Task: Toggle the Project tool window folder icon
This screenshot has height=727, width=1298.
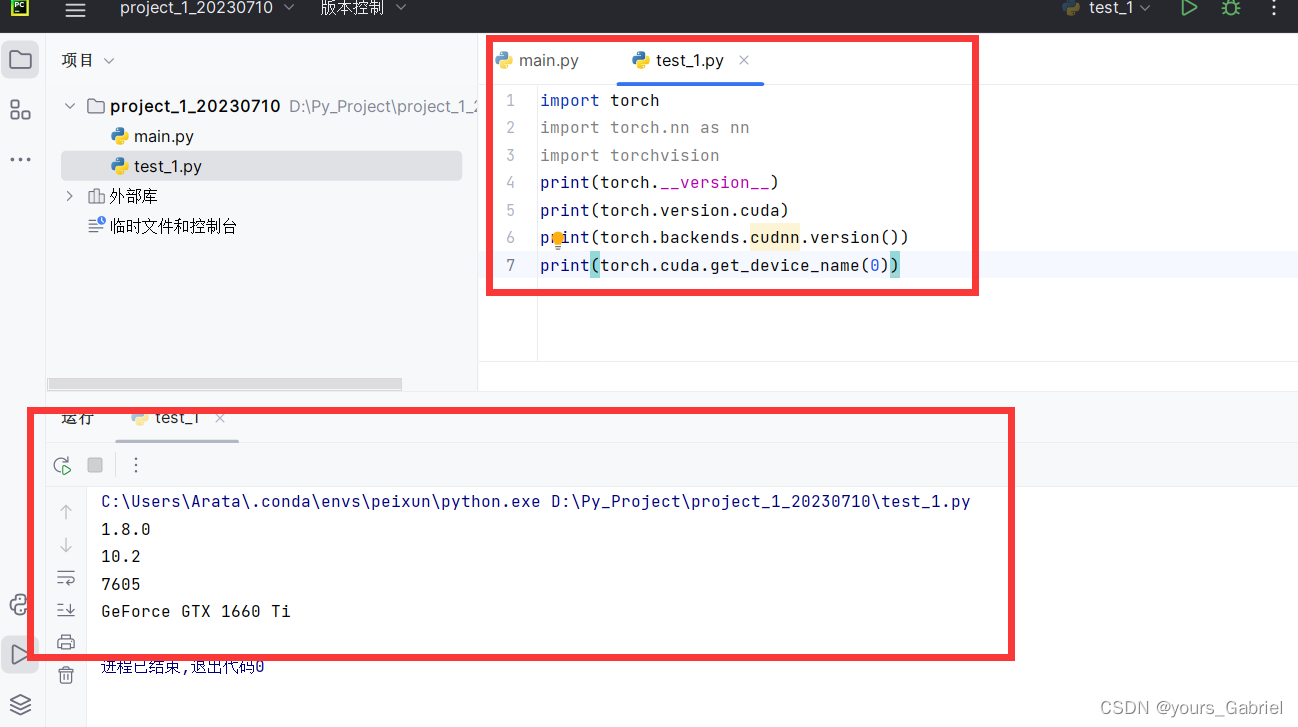Action: tap(20, 60)
